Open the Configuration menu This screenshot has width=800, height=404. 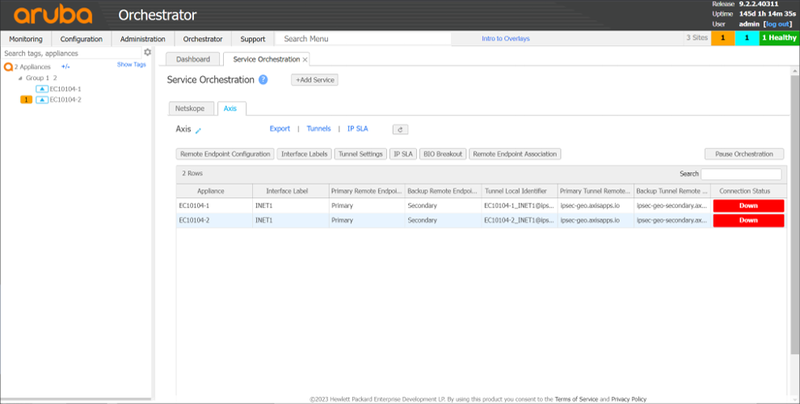[81, 39]
